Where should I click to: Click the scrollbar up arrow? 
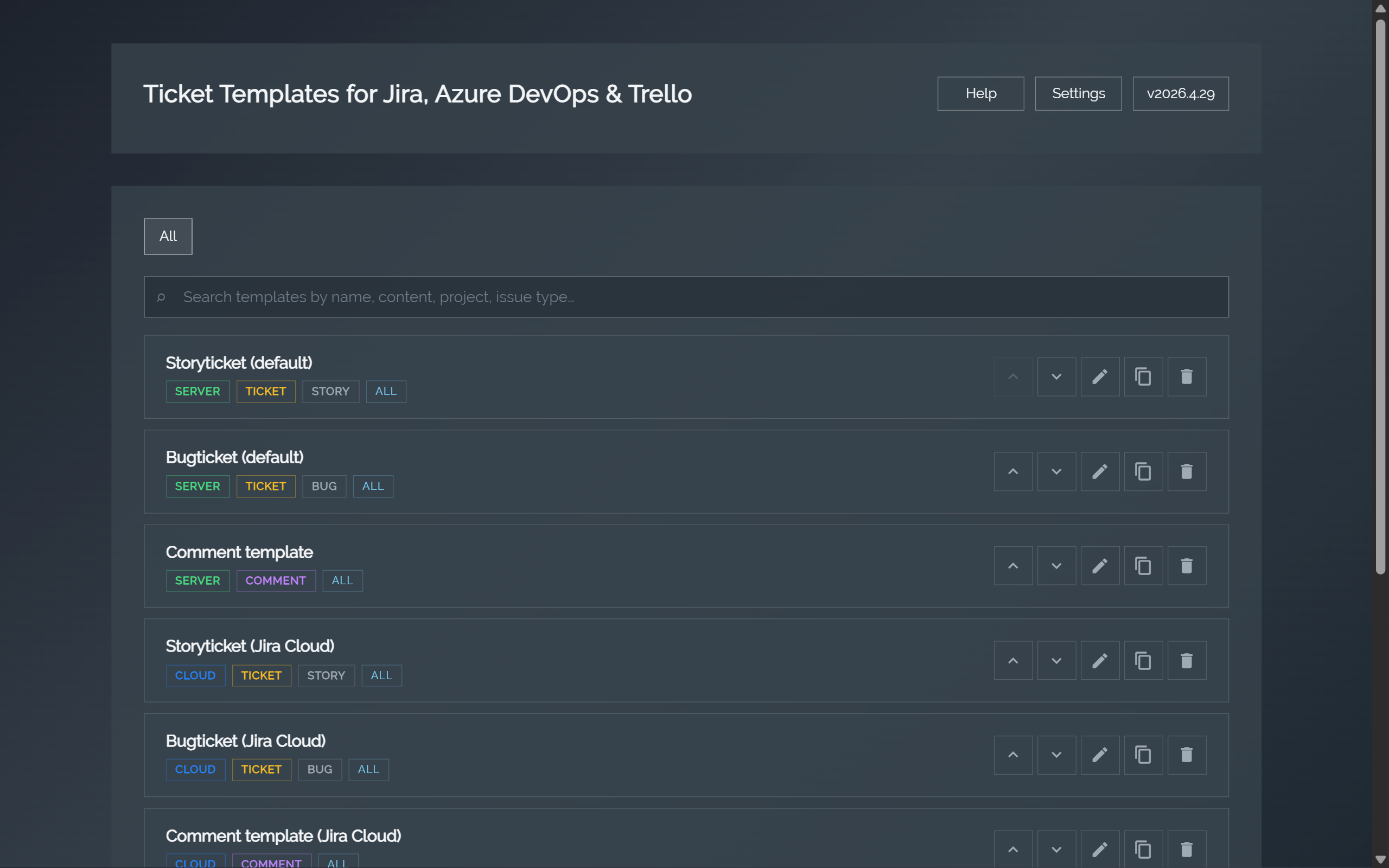1380,9
